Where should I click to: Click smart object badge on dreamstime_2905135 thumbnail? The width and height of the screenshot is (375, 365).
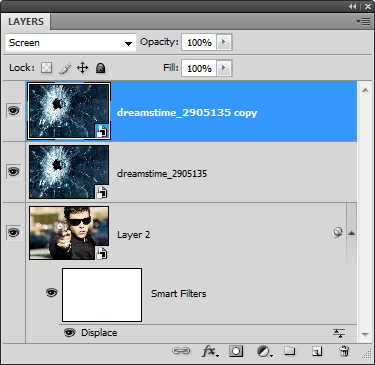tap(102, 192)
